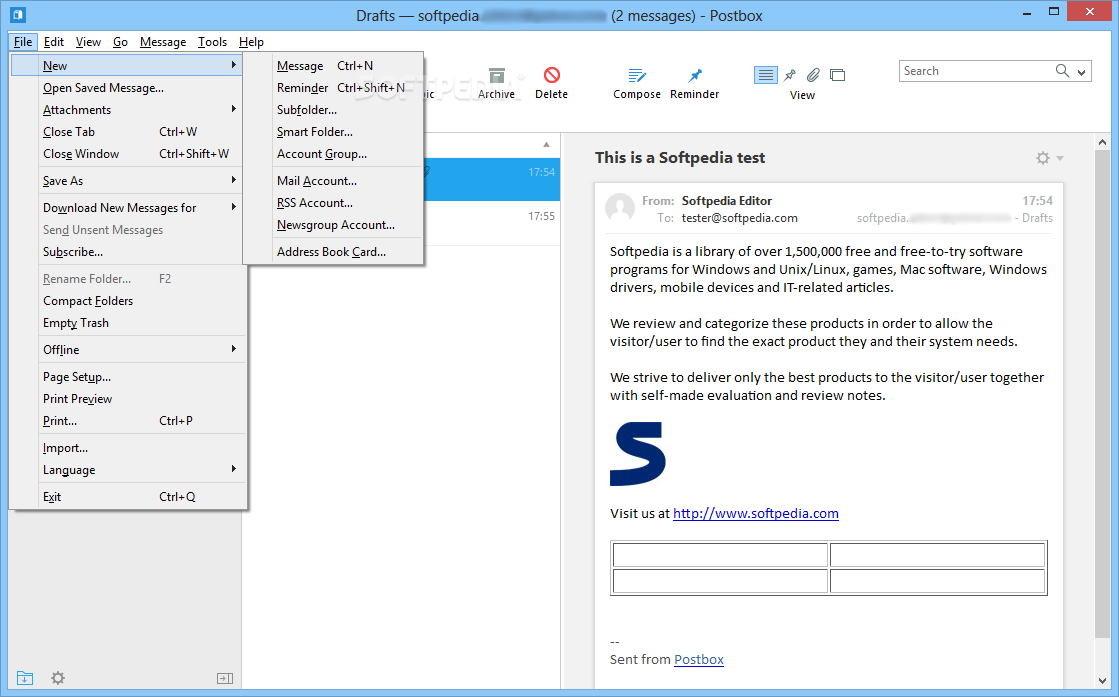Click the folder download icon at bottom left
Image resolution: width=1119 pixels, height=697 pixels.
[24, 678]
